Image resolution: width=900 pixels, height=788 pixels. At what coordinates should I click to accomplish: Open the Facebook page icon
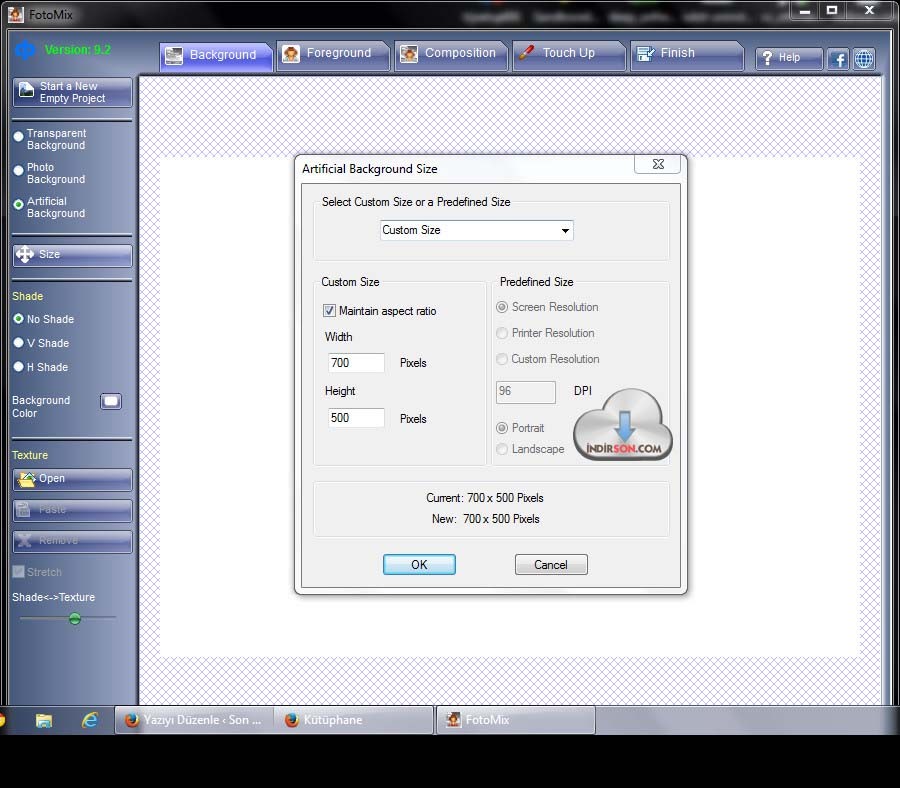pos(838,59)
